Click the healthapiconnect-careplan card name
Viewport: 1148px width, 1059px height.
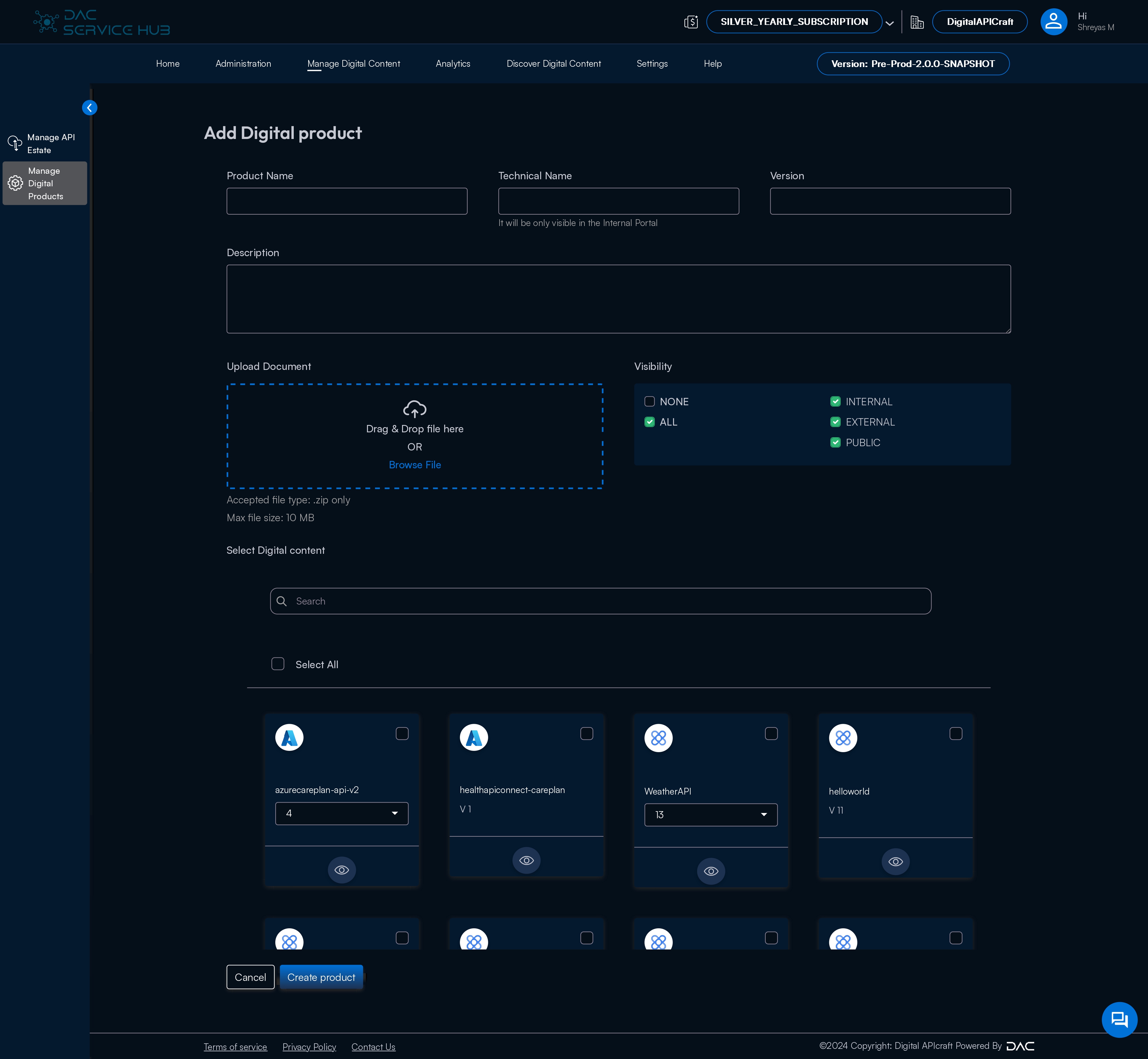[512, 790]
